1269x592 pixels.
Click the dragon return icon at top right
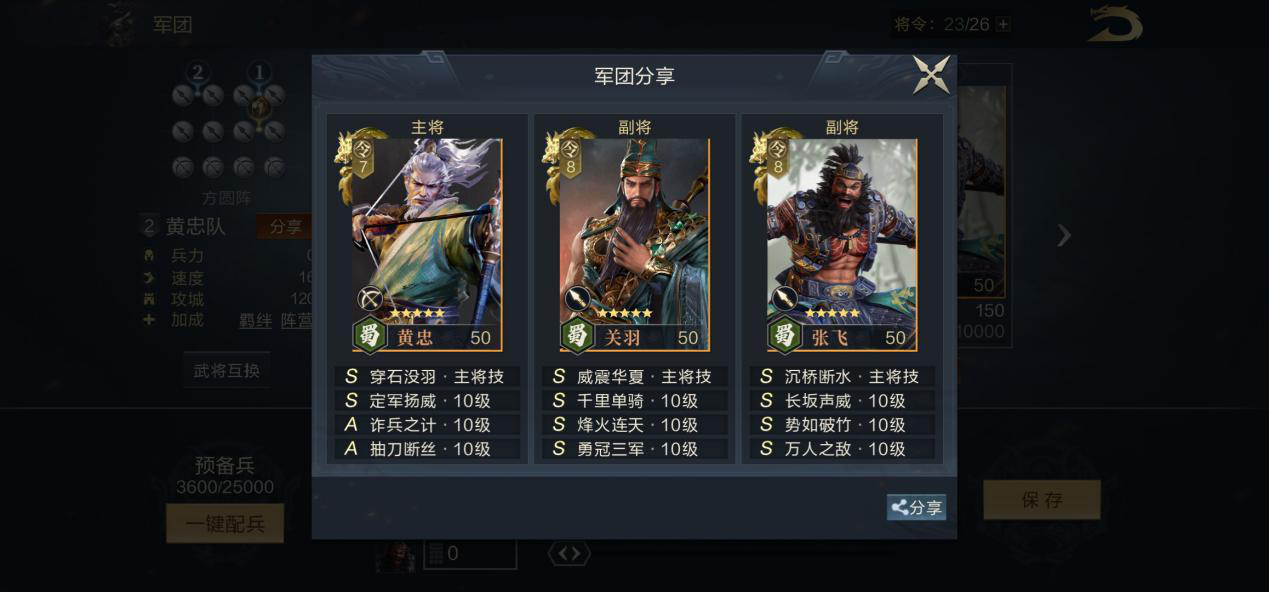pos(1115,24)
